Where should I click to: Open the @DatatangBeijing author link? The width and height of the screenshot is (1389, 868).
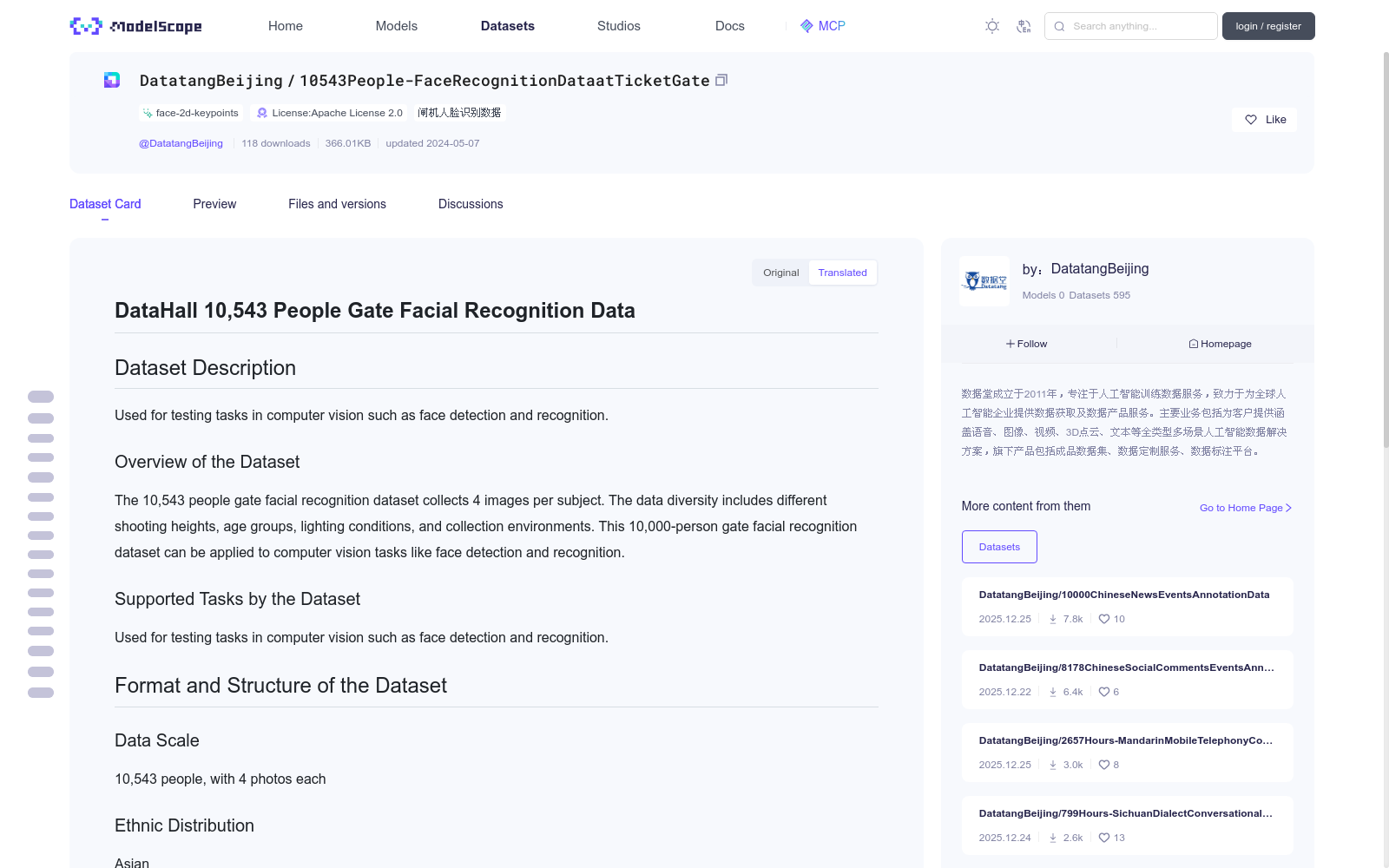[x=181, y=143]
